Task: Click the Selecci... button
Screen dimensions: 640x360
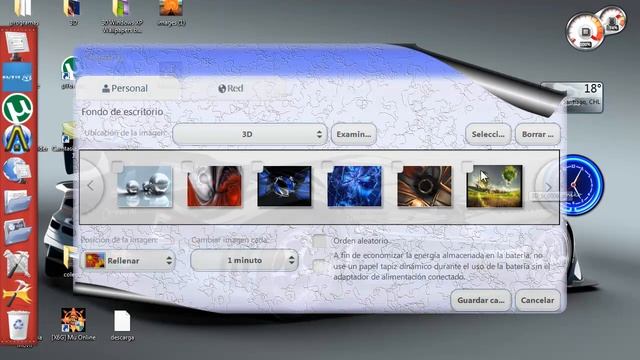Action: 488,134
